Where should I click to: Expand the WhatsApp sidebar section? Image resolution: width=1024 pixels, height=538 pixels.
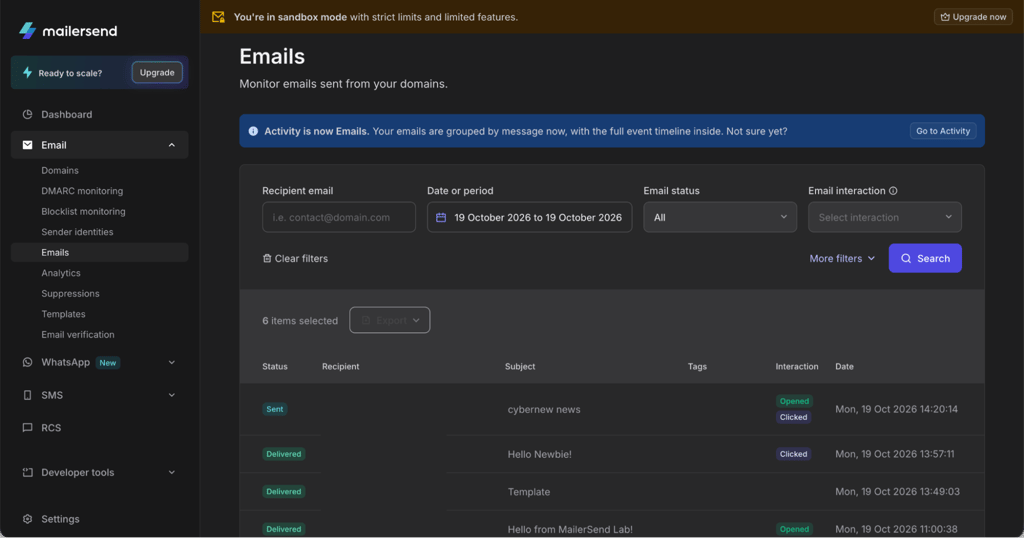pyautogui.click(x=172, y=362)
